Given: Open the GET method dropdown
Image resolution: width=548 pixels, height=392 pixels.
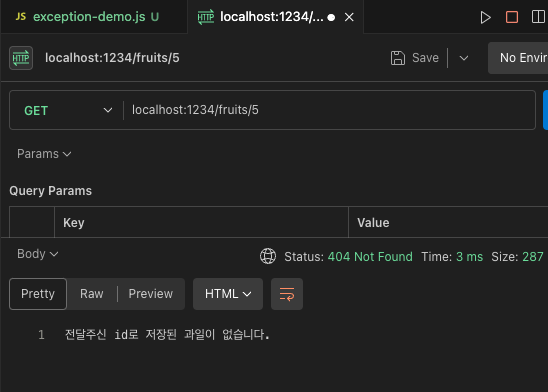Looking at the screenshot, I should 67,110.
